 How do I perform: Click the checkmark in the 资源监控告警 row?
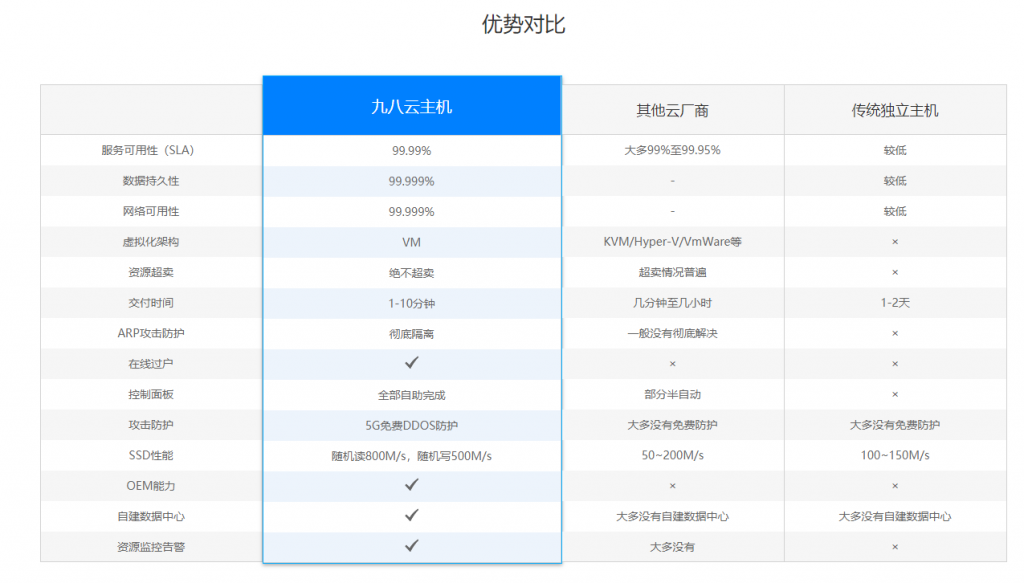(x=411, y=545)
